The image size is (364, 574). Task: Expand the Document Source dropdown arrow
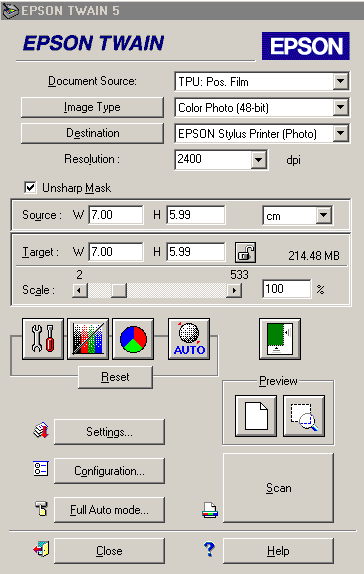pos(341,81)
